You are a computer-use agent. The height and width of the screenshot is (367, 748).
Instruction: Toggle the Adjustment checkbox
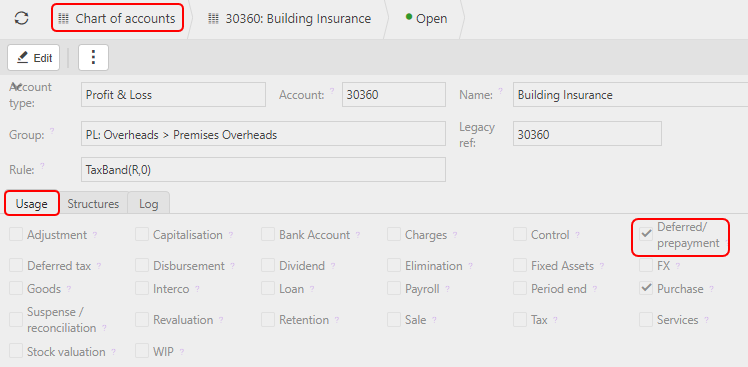click(x=16, y=234)
